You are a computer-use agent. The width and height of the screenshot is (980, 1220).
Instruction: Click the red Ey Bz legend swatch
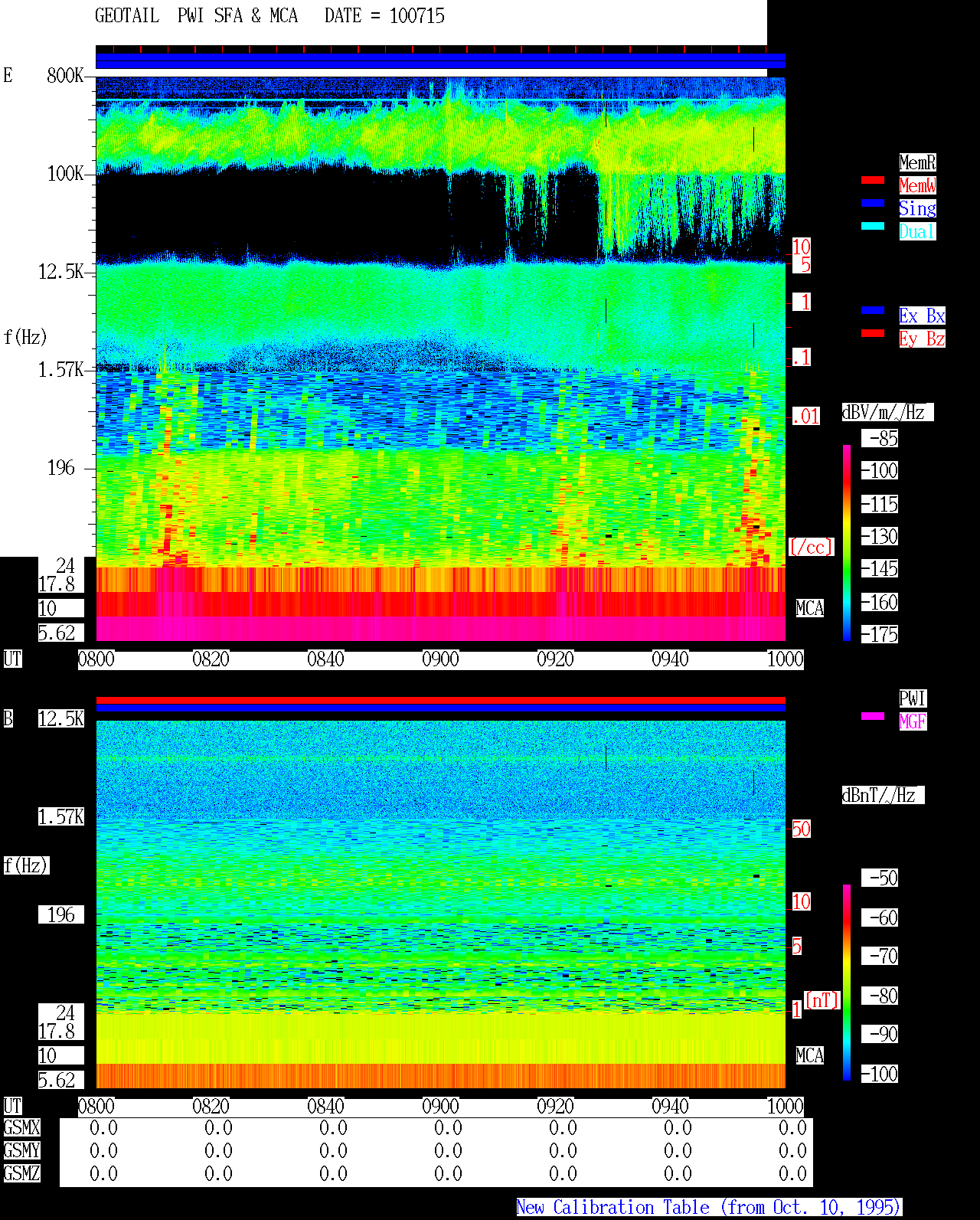click(x=873, y=334)
